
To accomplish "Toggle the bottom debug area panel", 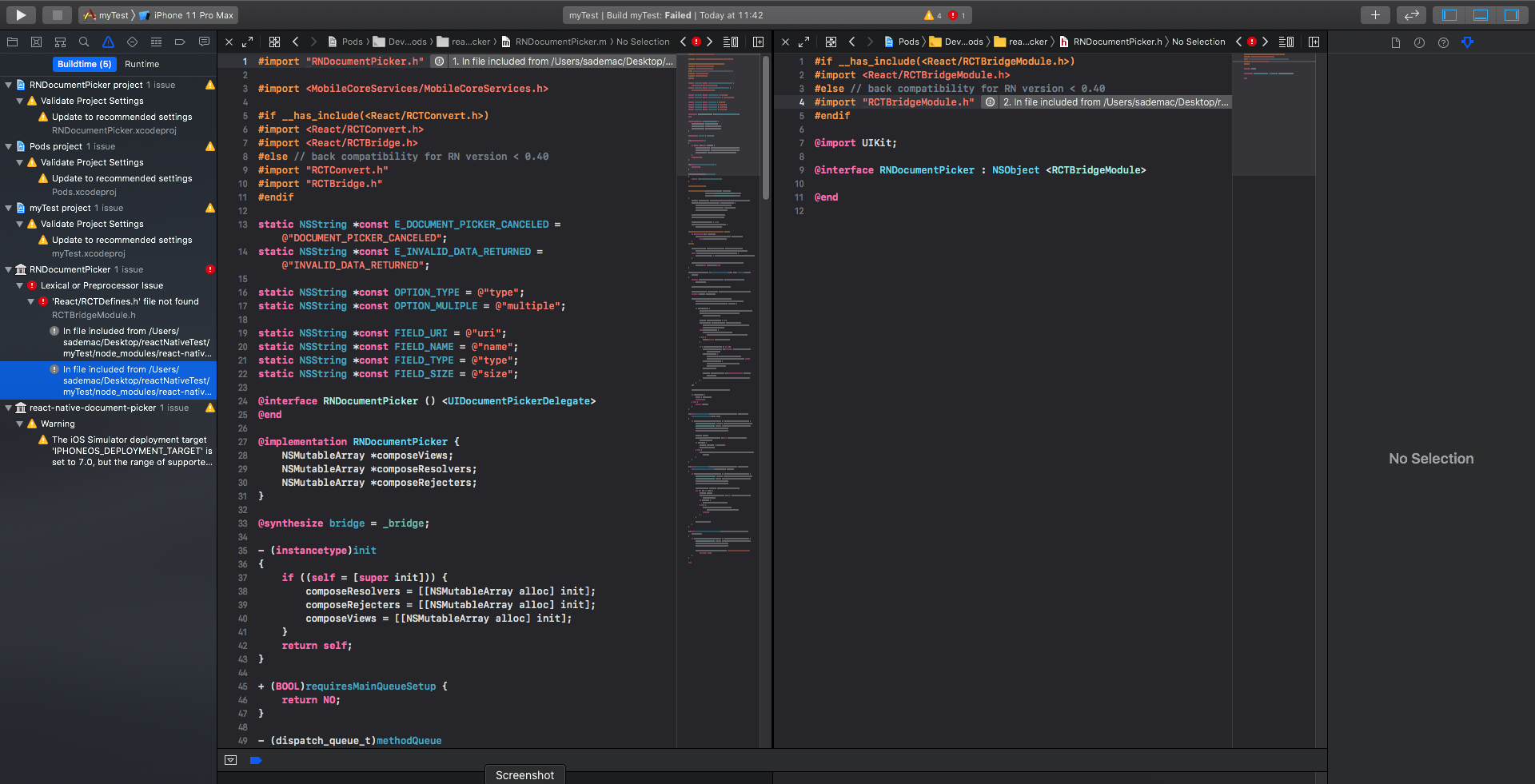I will 1480,14.
